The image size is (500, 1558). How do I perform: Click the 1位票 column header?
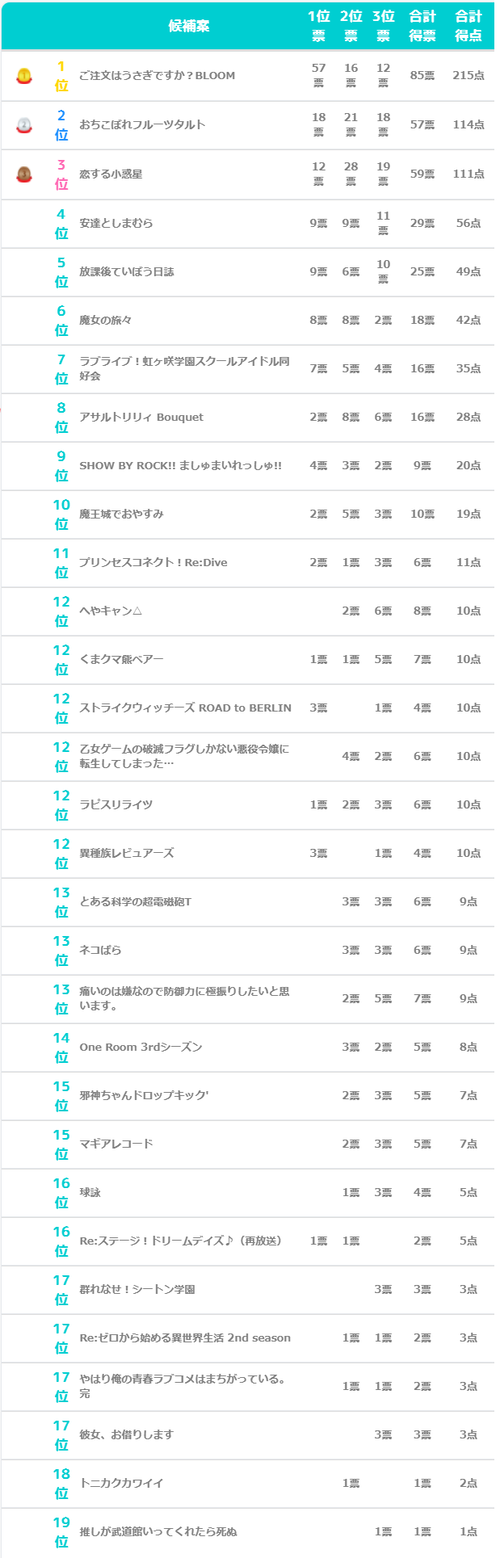319,26
